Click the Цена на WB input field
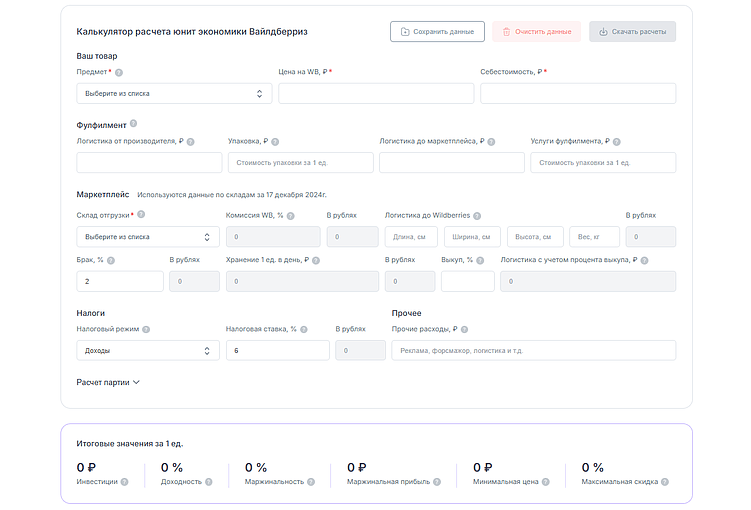This screenshot has height=510, width=751. (376, 93)
